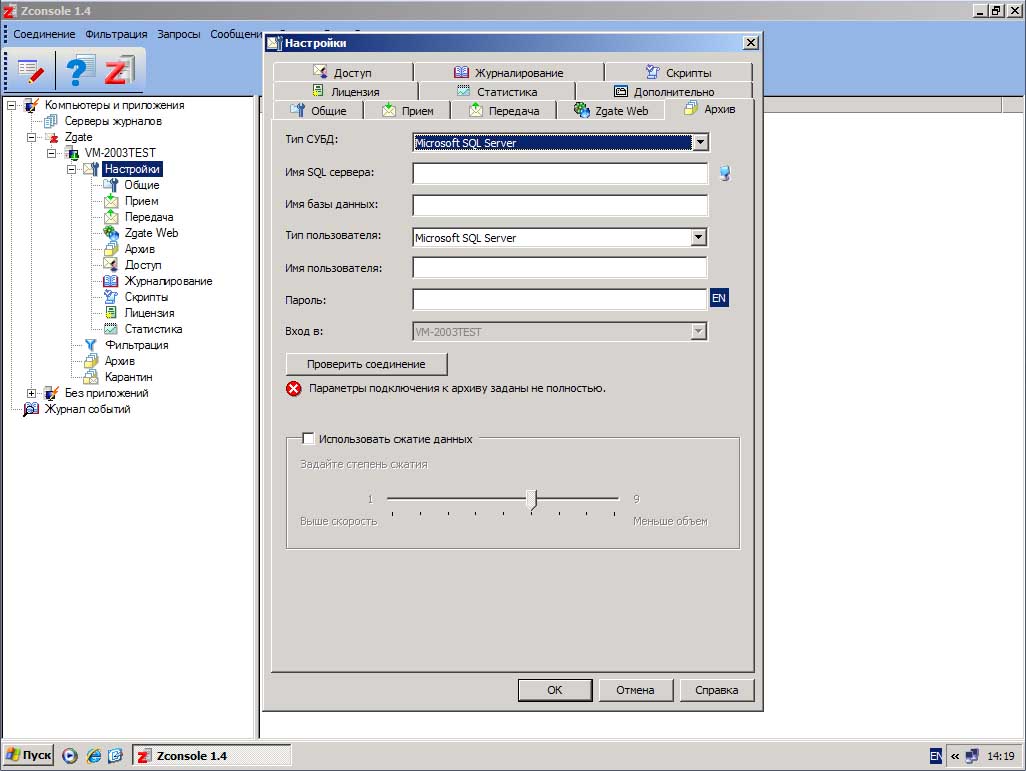Switch to the Дополнительно tab
Screen dimensions: 1026x771
tap(664, 92)
